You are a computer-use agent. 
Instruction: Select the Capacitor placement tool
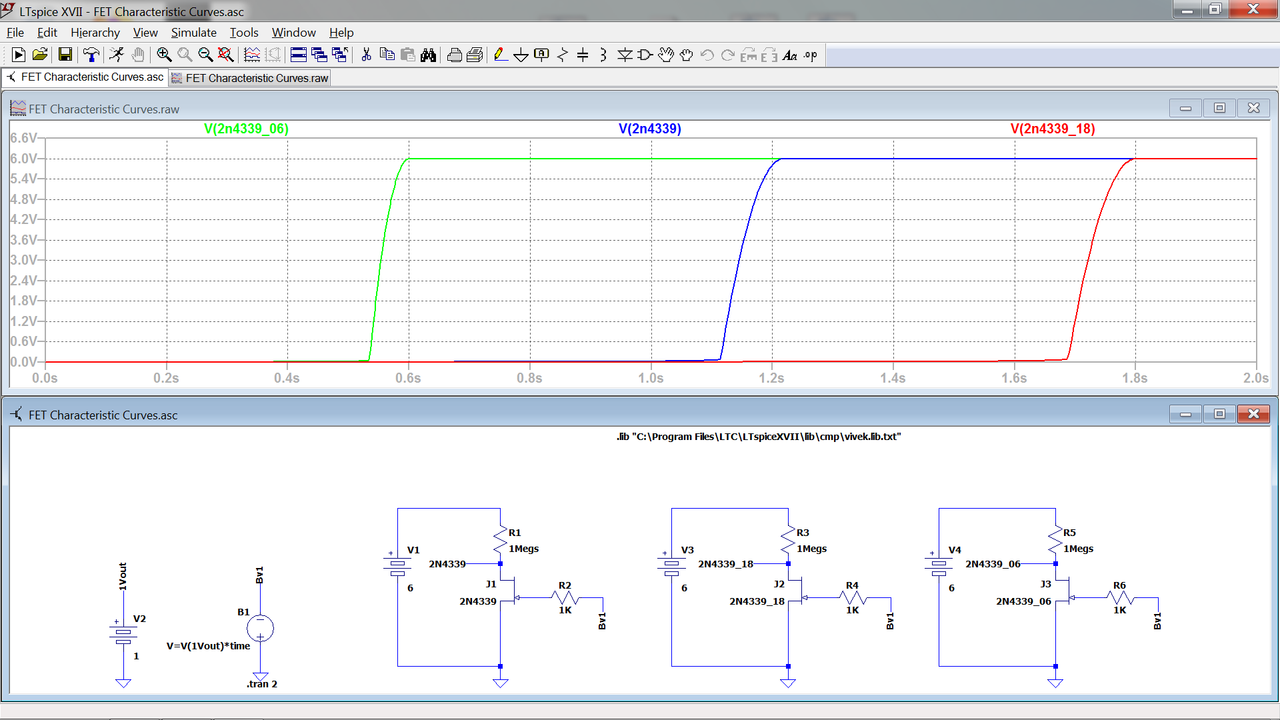point(582,55)
